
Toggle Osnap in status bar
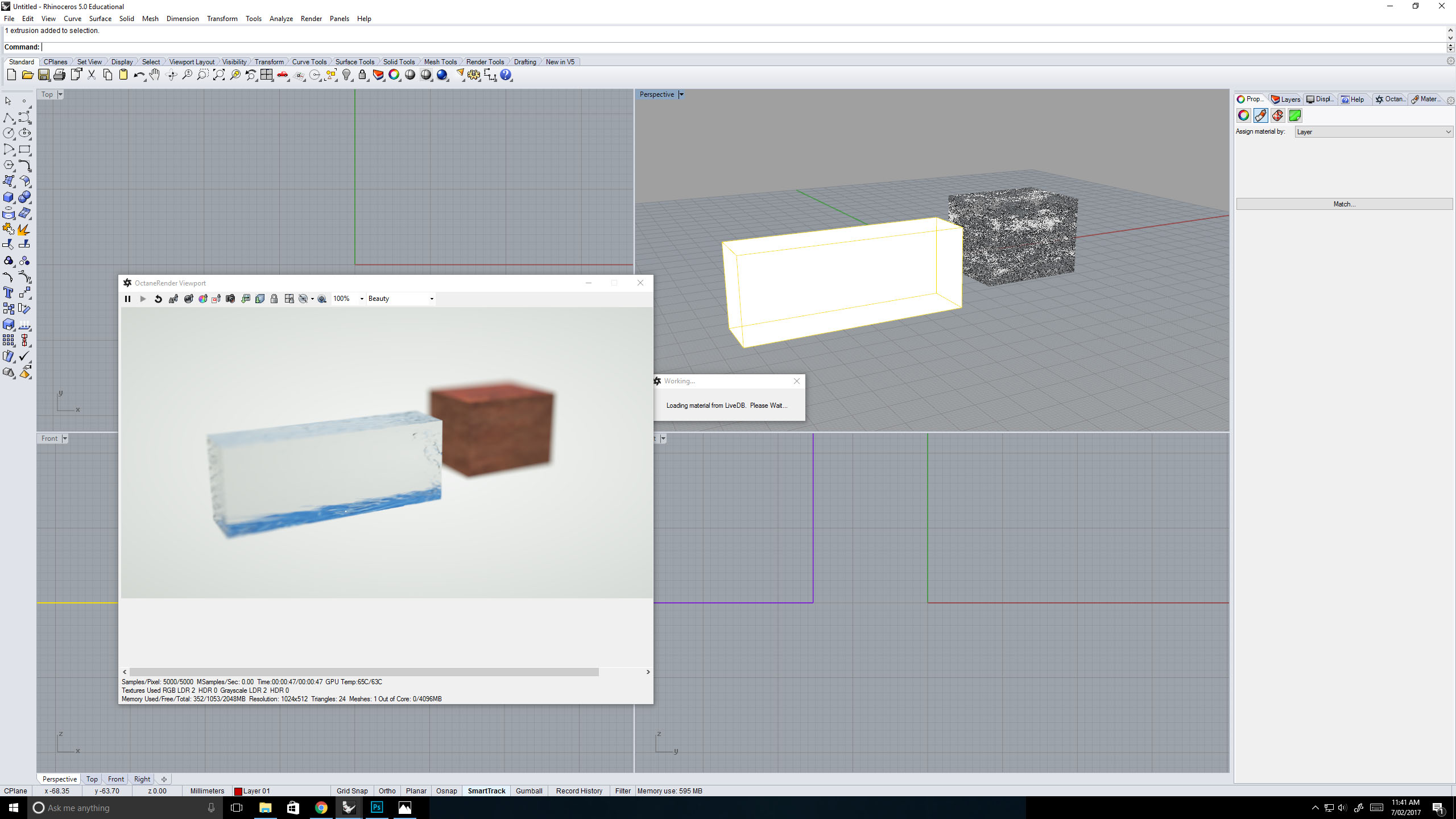[446, 791]
